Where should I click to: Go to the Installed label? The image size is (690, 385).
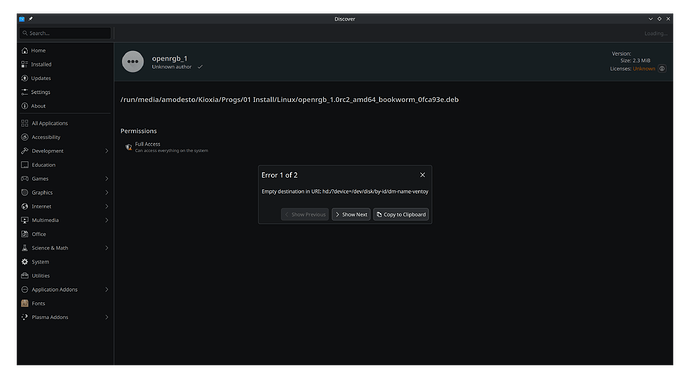coord(41,64)
